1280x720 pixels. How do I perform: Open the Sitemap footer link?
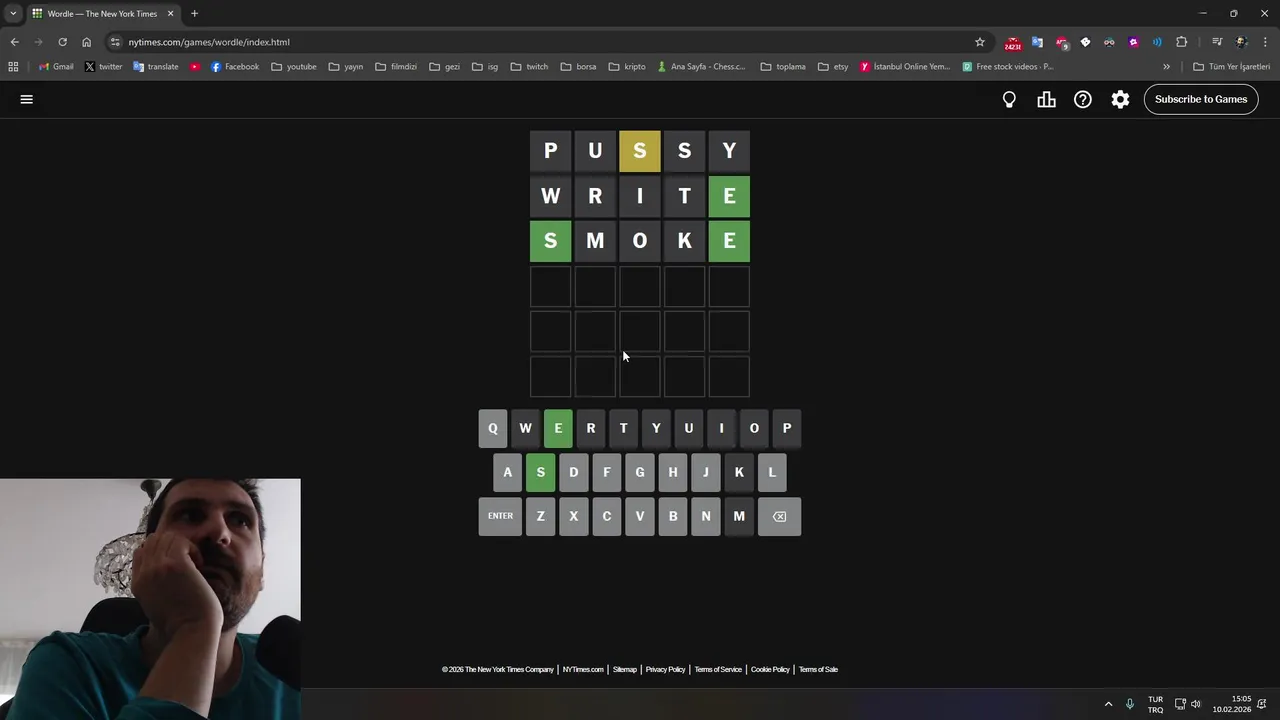[625, 669]
